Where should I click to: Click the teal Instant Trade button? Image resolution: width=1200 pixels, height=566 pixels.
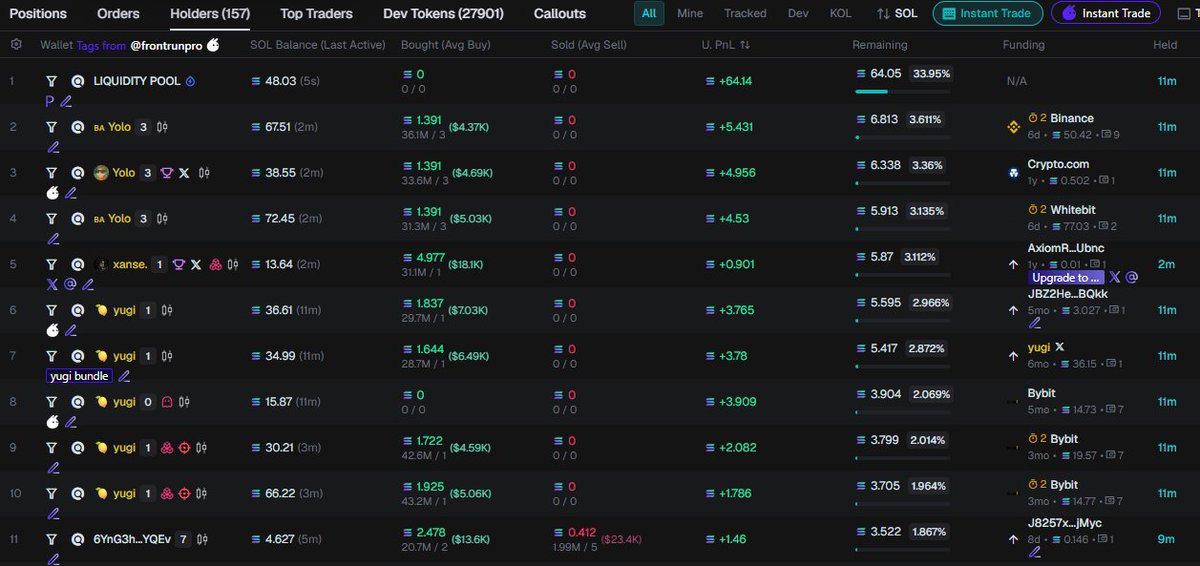point(988,13)
